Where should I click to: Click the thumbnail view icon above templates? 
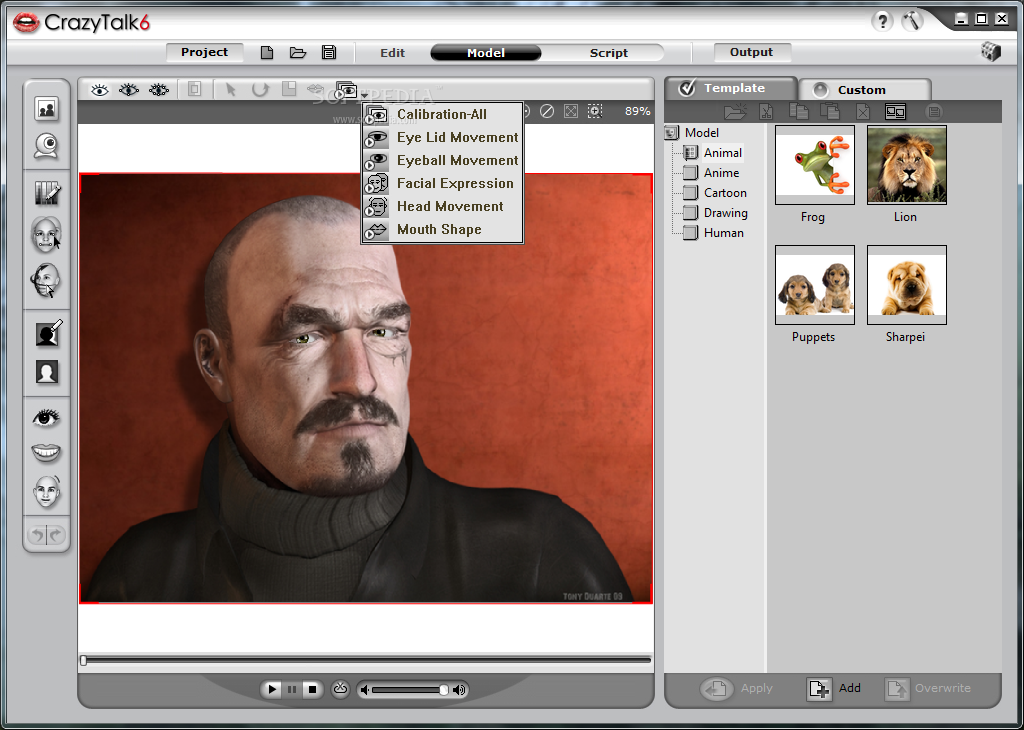(893, 112)
